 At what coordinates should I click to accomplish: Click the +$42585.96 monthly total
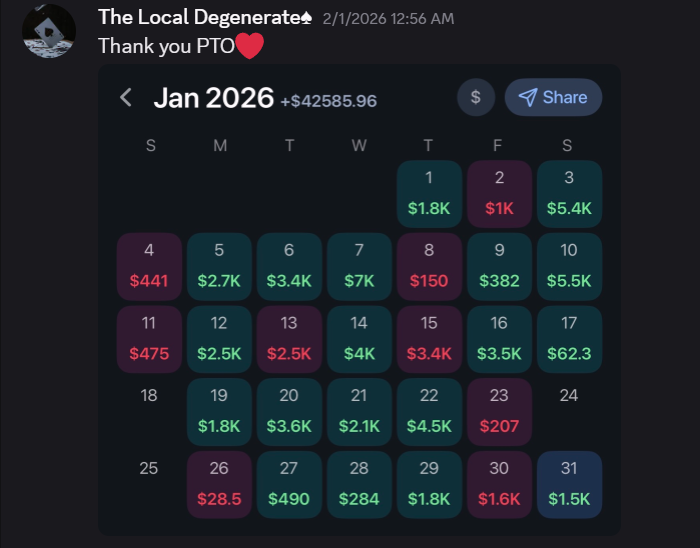pyautogui.click(x=328, y=101)
